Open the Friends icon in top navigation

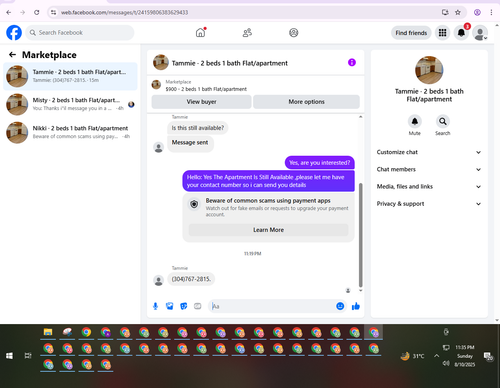[247, 33]
